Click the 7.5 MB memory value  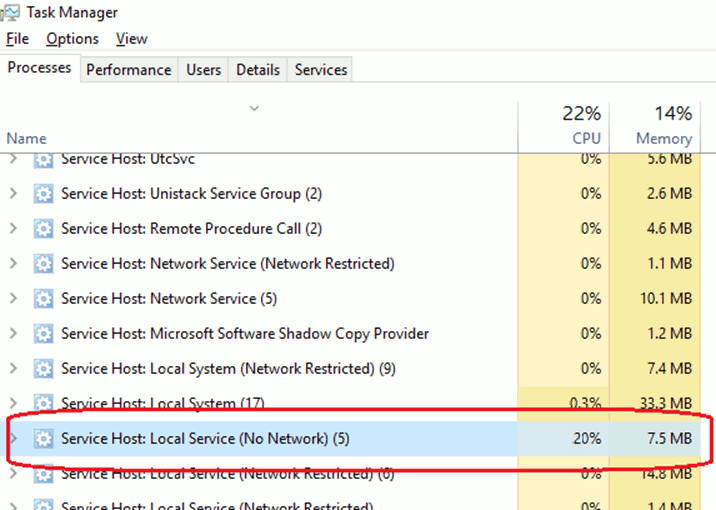[x=669, y=438]
